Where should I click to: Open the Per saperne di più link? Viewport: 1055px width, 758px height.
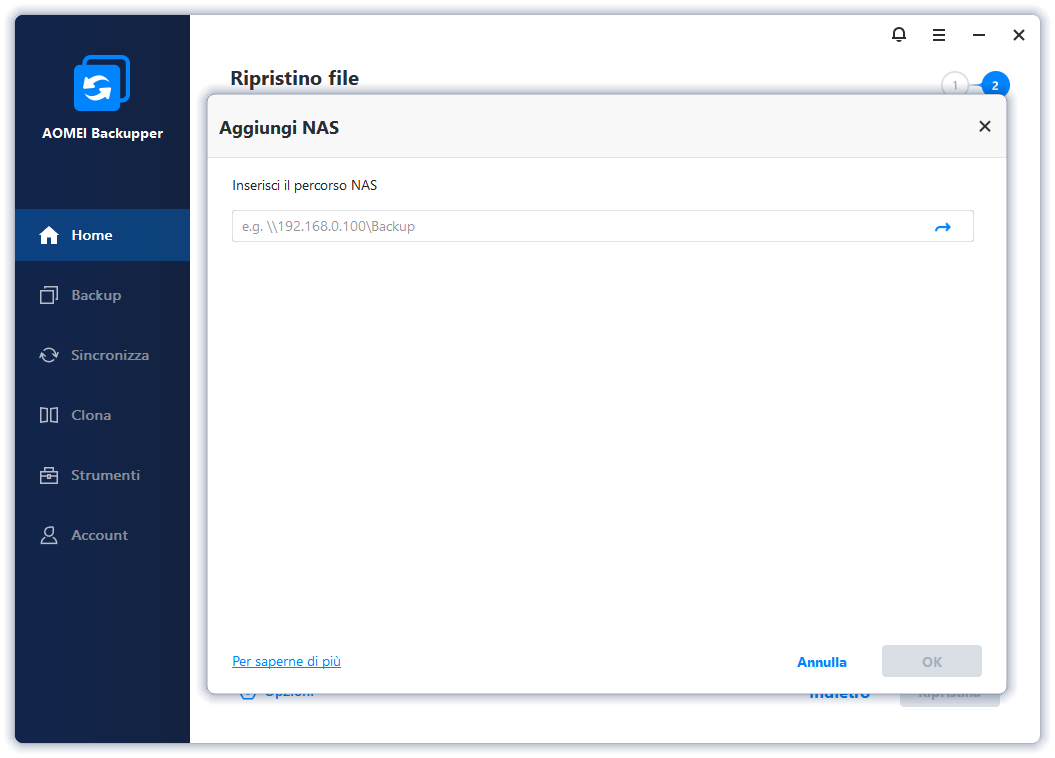pos(286,661)
